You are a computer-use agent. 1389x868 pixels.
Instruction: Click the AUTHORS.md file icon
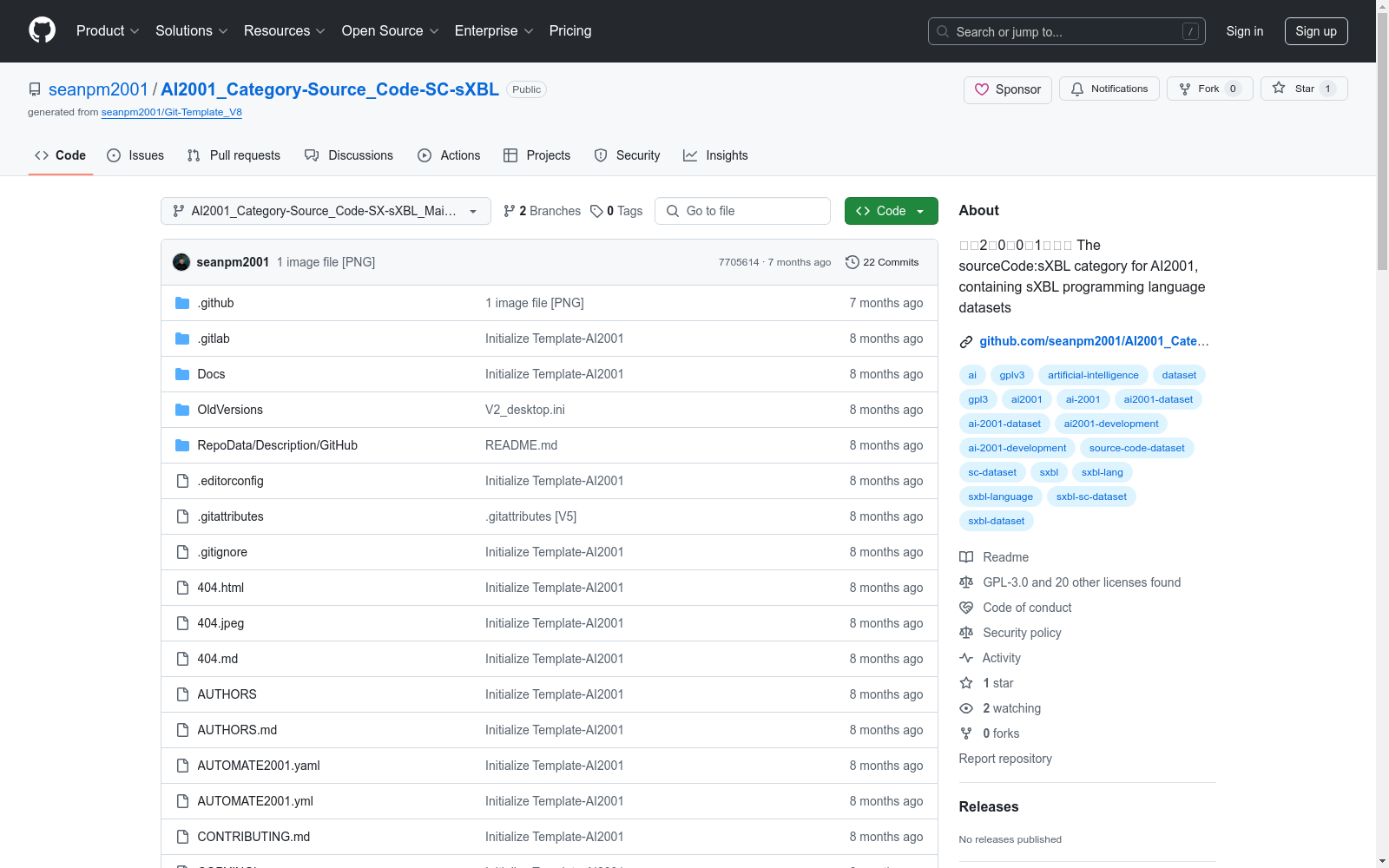click(x=182, y=730)
